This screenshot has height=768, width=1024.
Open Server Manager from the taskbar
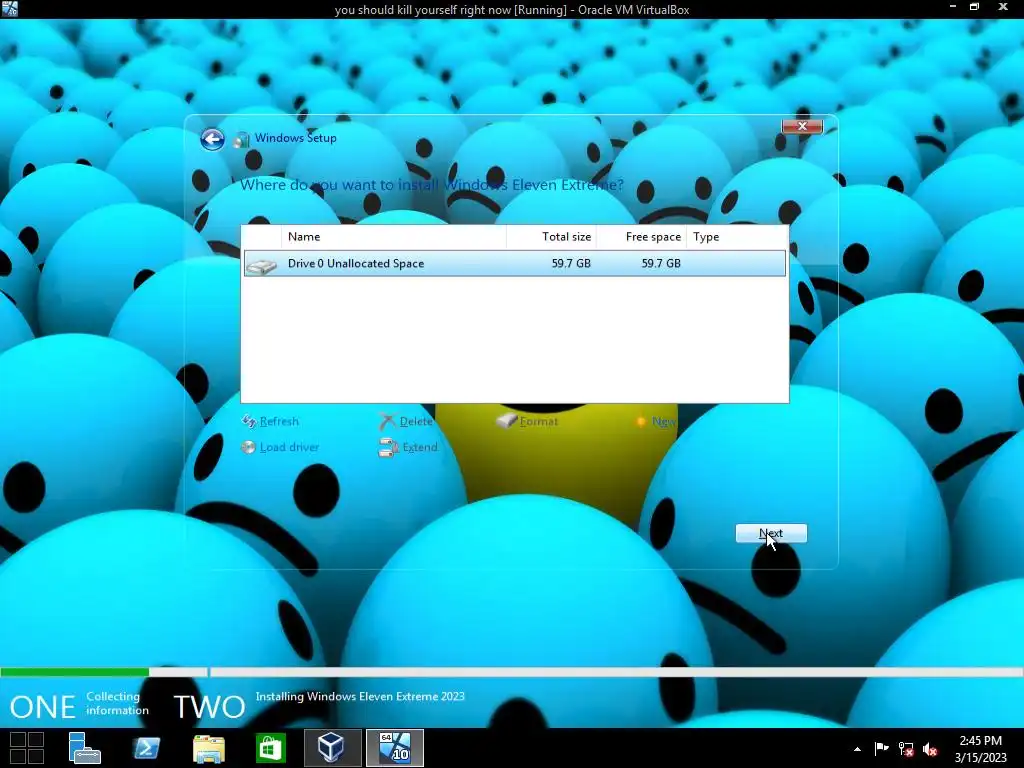point(84,748)
